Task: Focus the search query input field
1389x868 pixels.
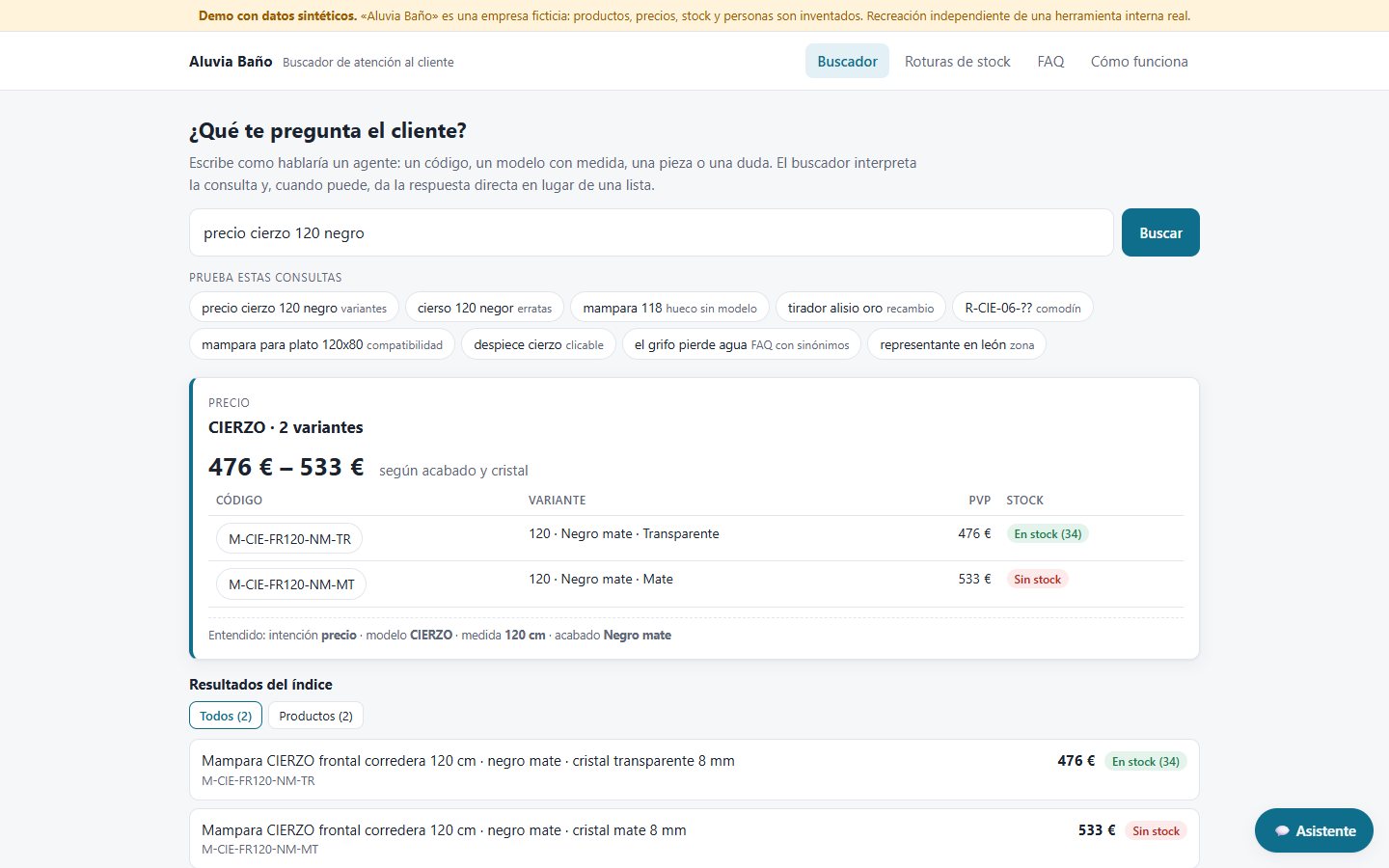Action: click(651, 232)
